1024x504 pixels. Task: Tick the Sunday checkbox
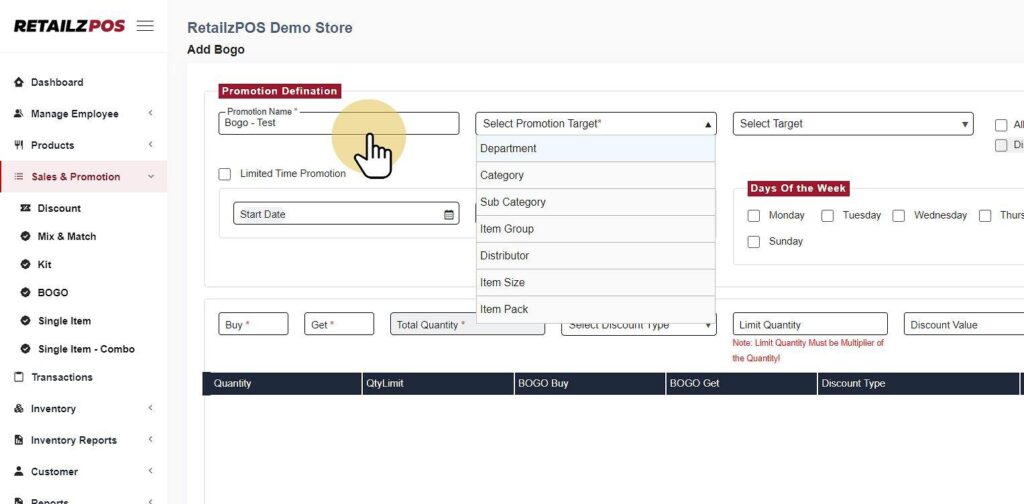754,242
